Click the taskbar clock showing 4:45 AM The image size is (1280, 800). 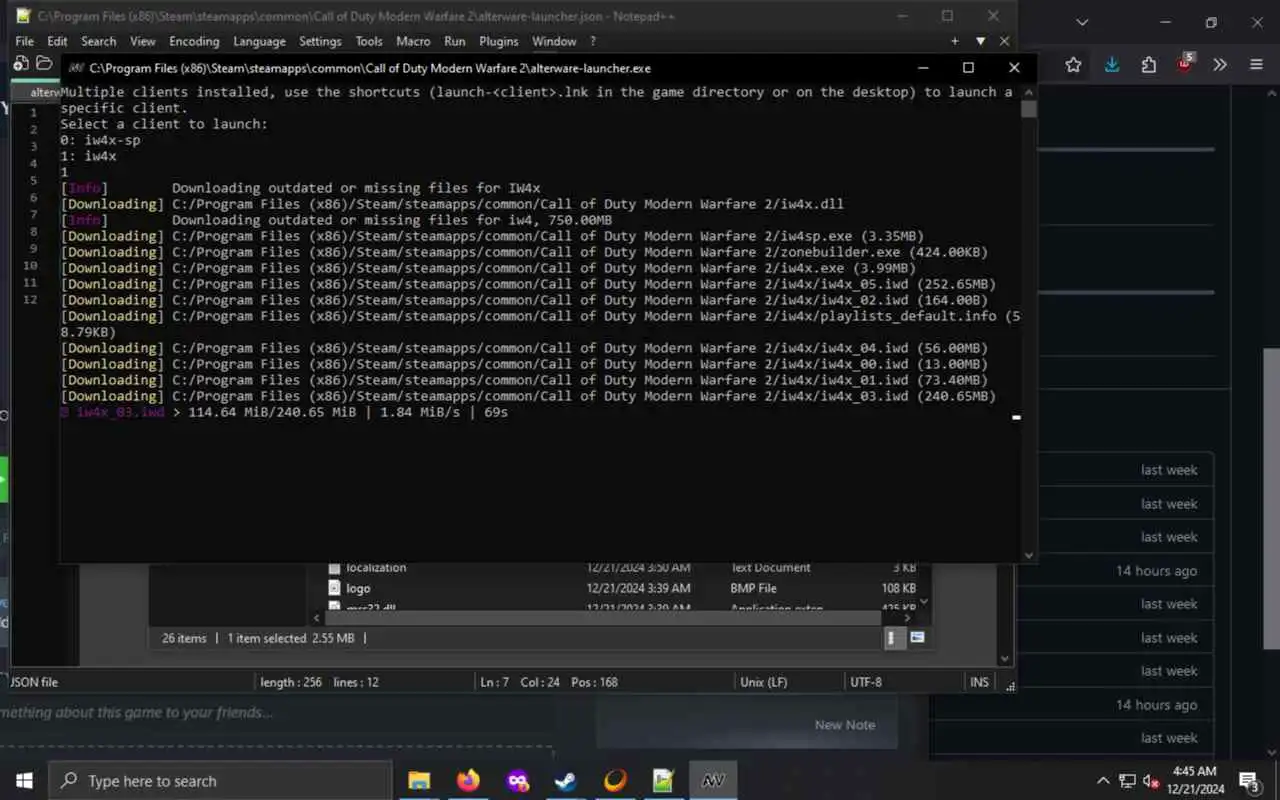tap(1193, 781)
